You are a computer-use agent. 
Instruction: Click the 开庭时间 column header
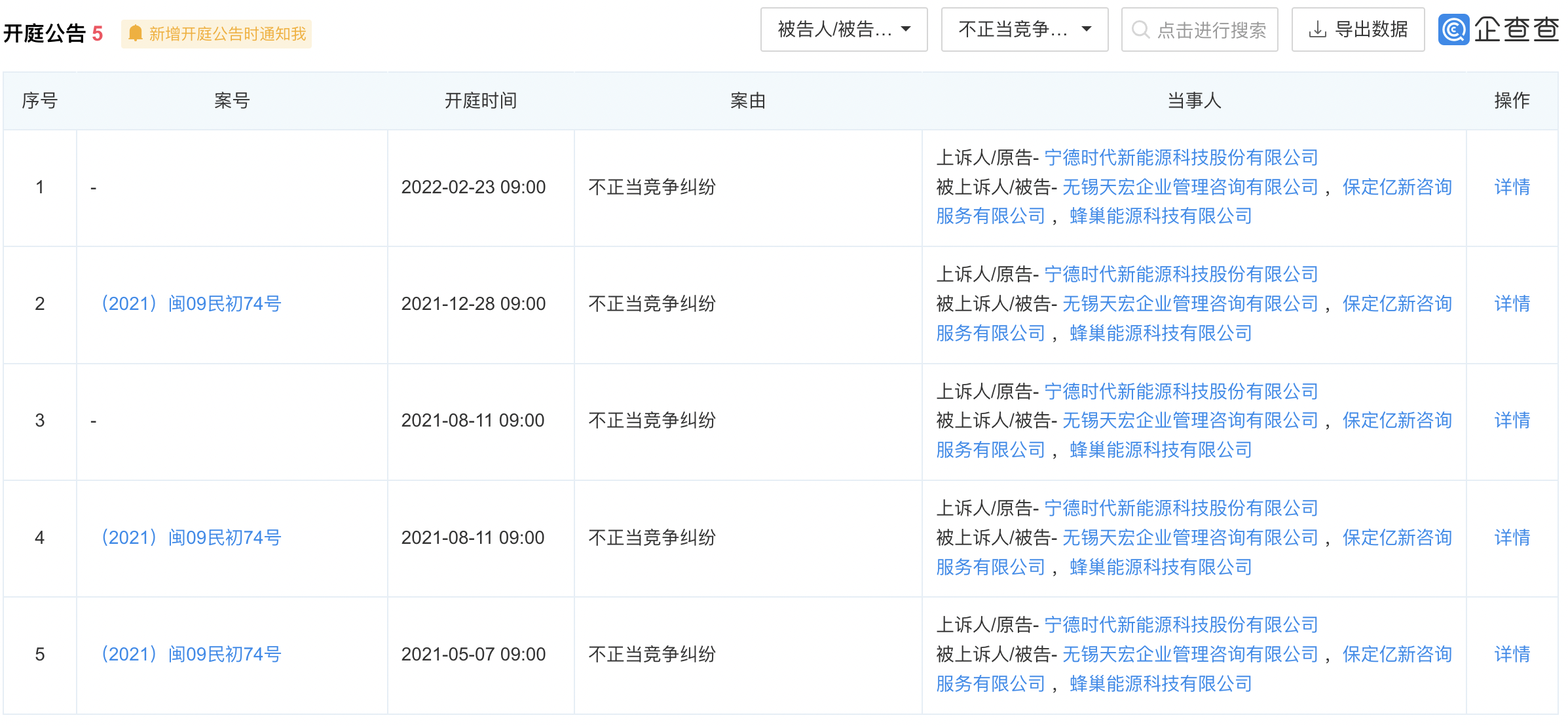pyautogui.click(x=481, y=101)
